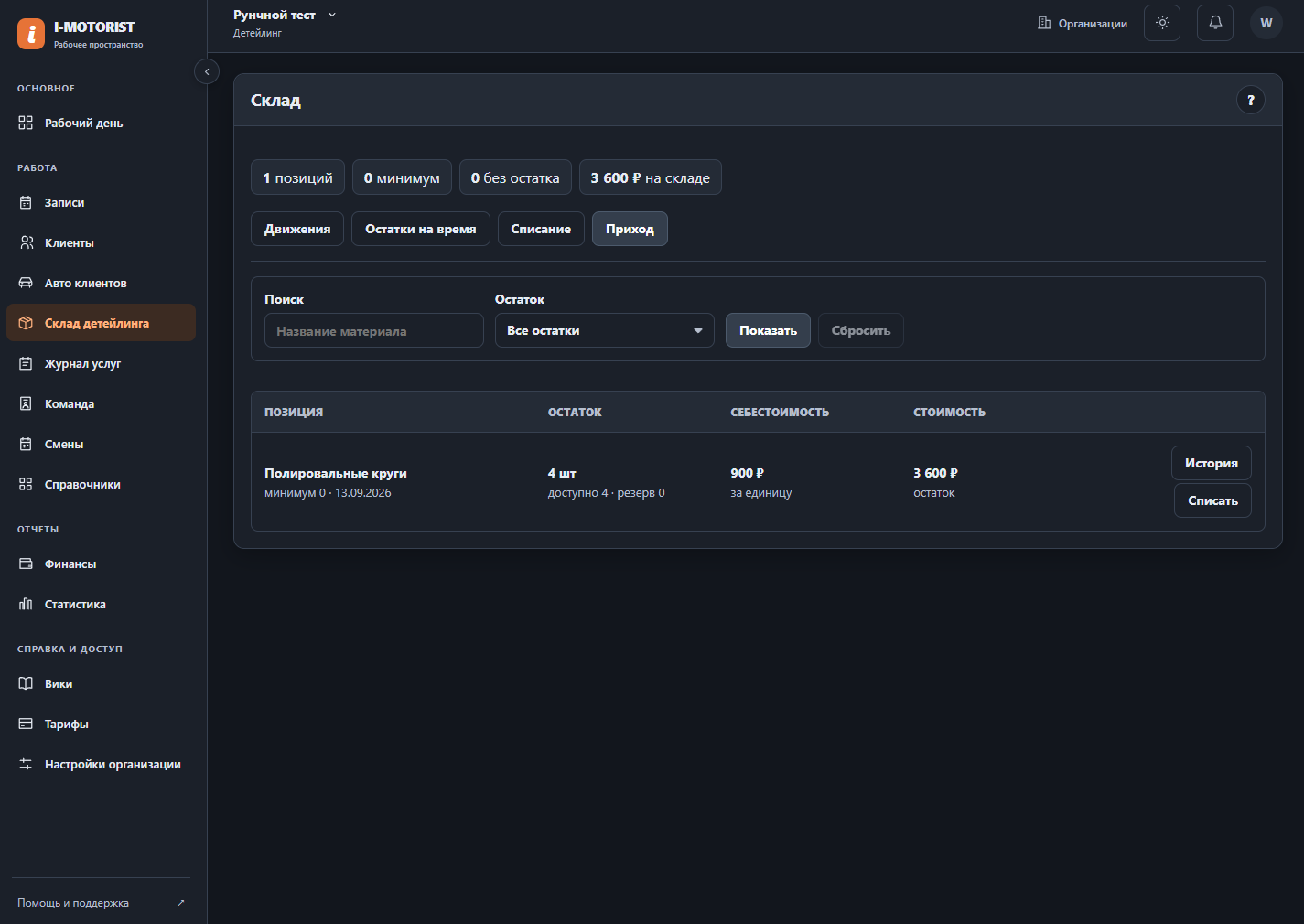Open the Списание section

coord(541,229)
